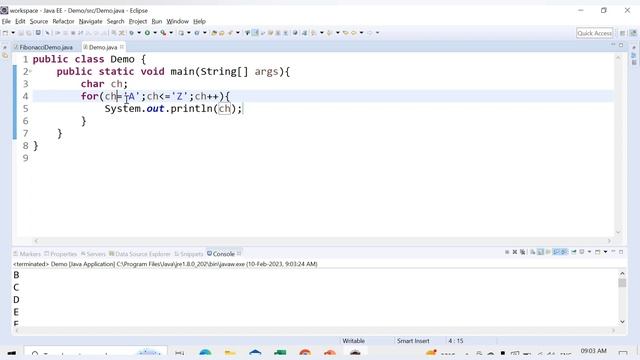This screenshot has width=640, height=360.
Task: Click inside the Quick Access field
Action: (595, 33)
